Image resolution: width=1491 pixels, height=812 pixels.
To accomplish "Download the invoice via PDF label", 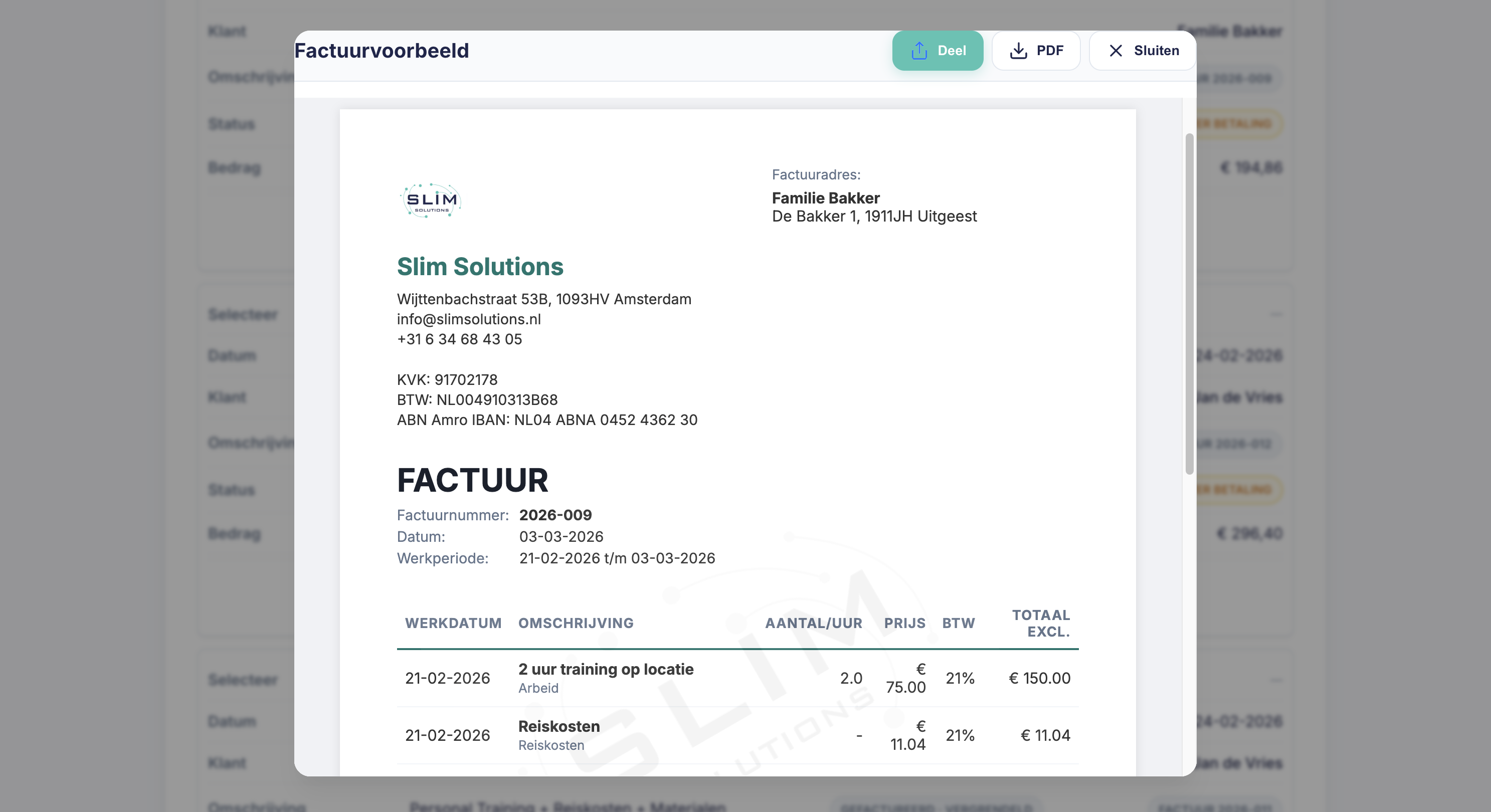I will point(1049,51).
